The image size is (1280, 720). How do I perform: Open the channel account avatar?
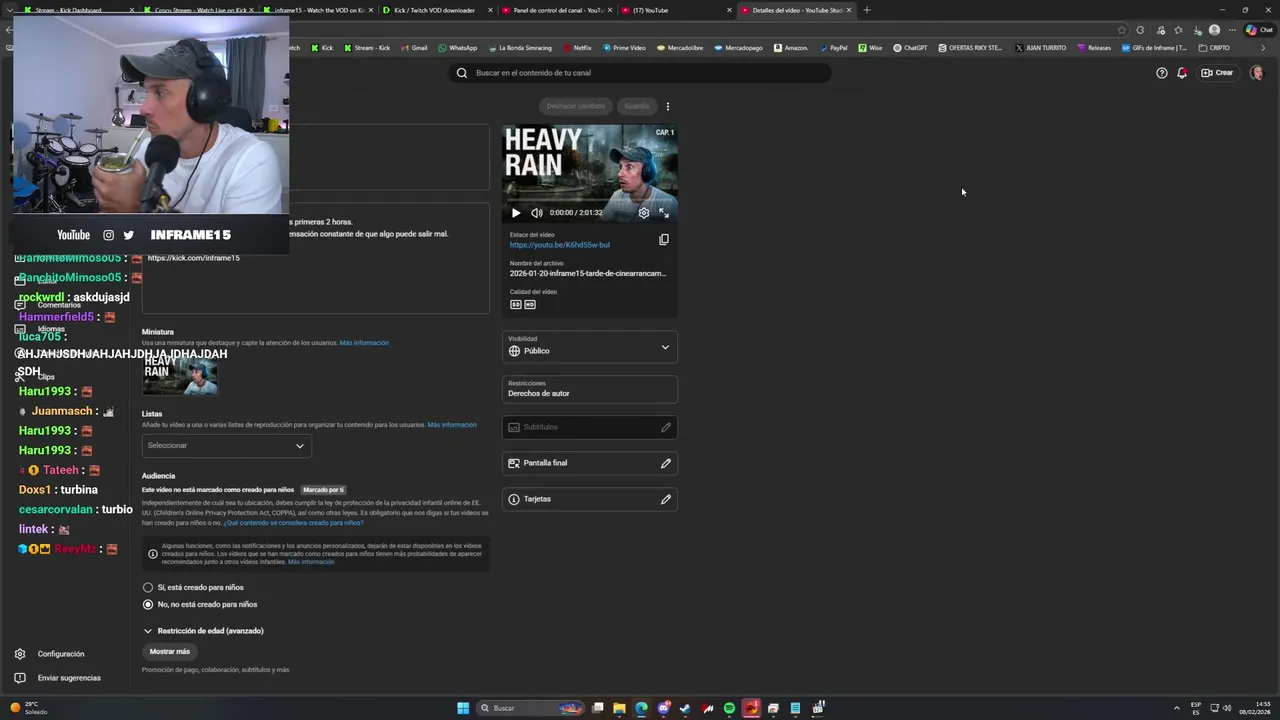[x=1257, y=73]
